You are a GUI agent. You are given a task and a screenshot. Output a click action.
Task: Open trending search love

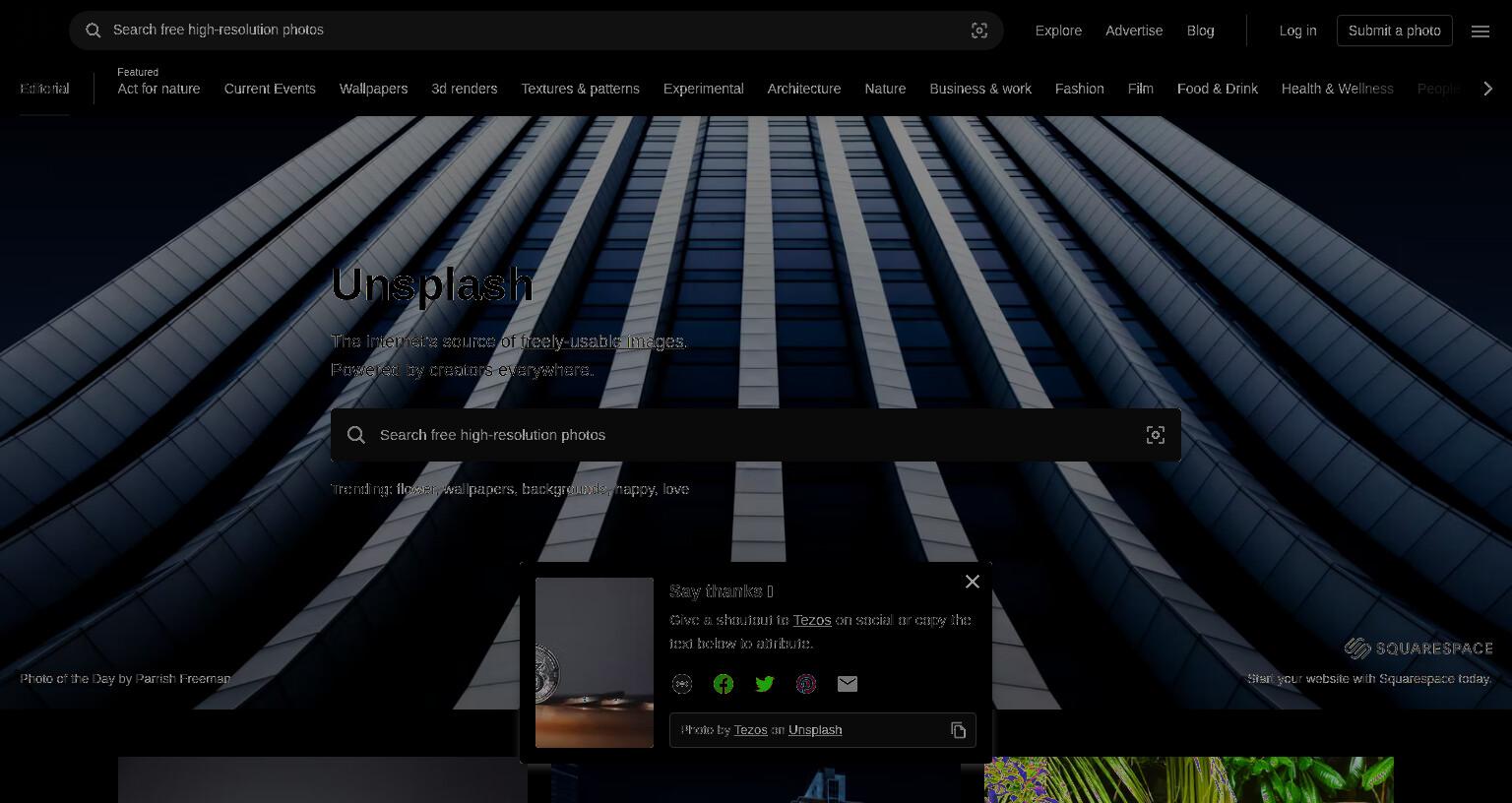coord(675,489)
